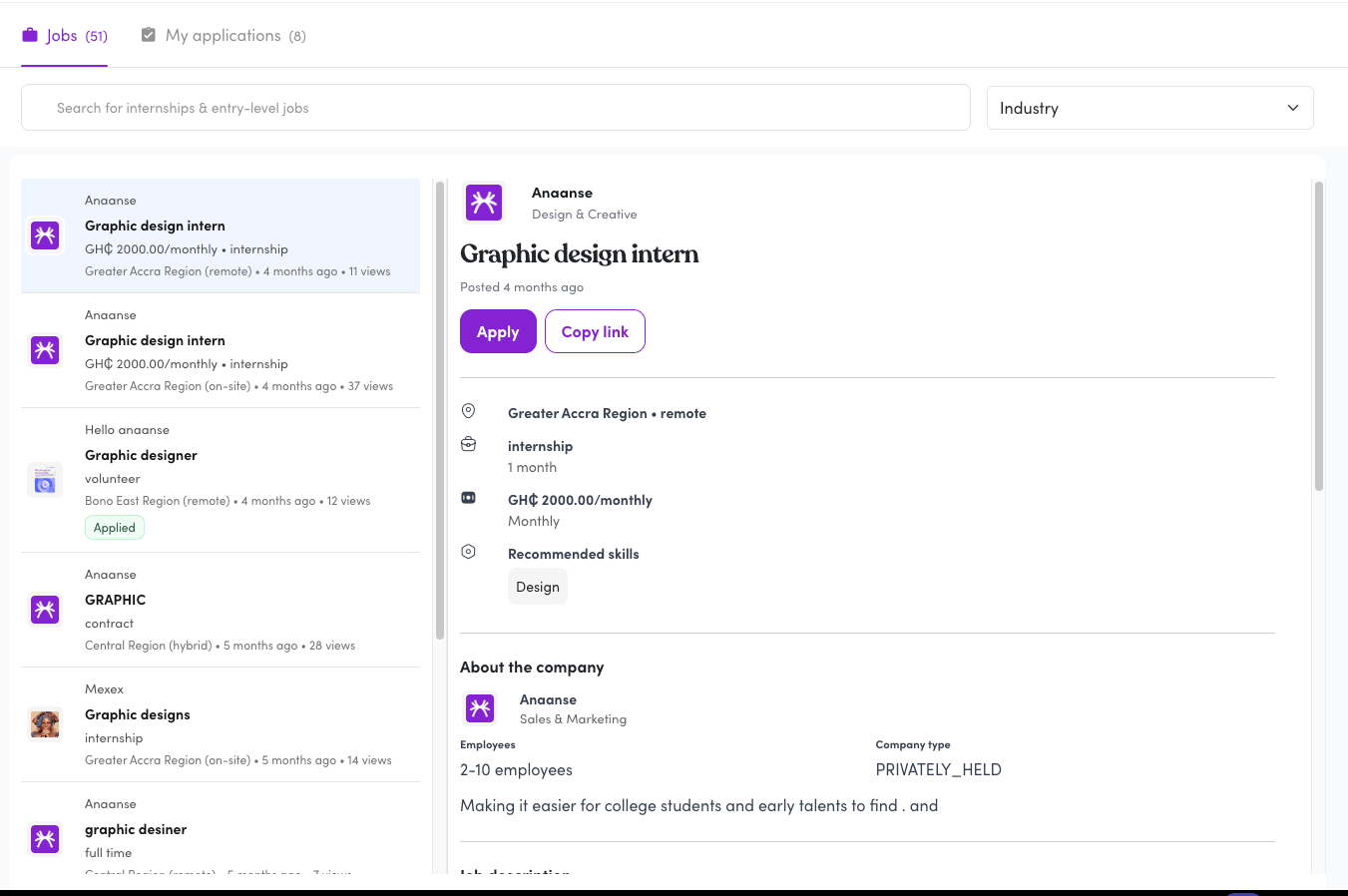This screenshot has height=896, width=1348.
Task: Click the checkmark icon beside My applications
Action: (x=149, y=35)
